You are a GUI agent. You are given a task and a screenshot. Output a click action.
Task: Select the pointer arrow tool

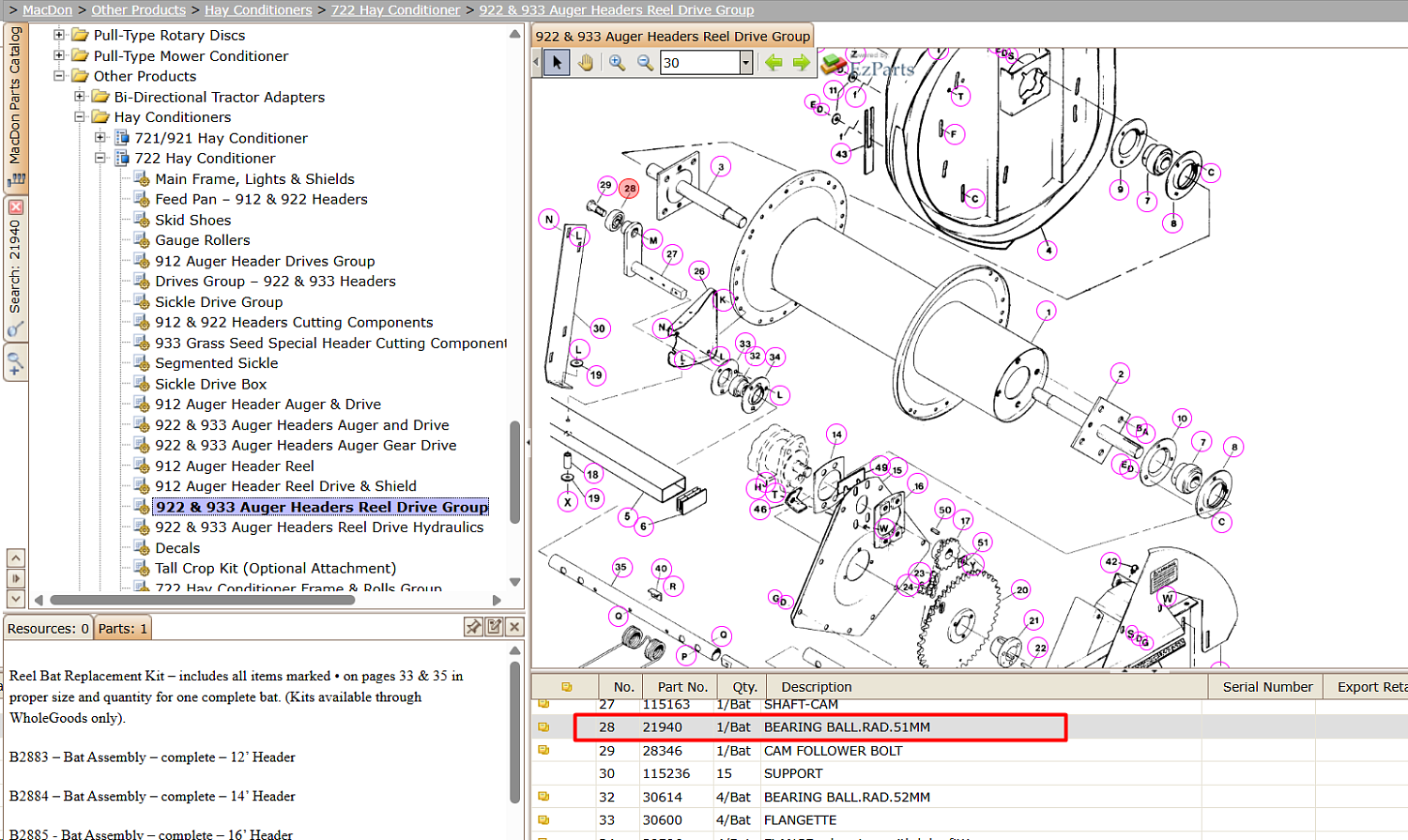[557, 63]
